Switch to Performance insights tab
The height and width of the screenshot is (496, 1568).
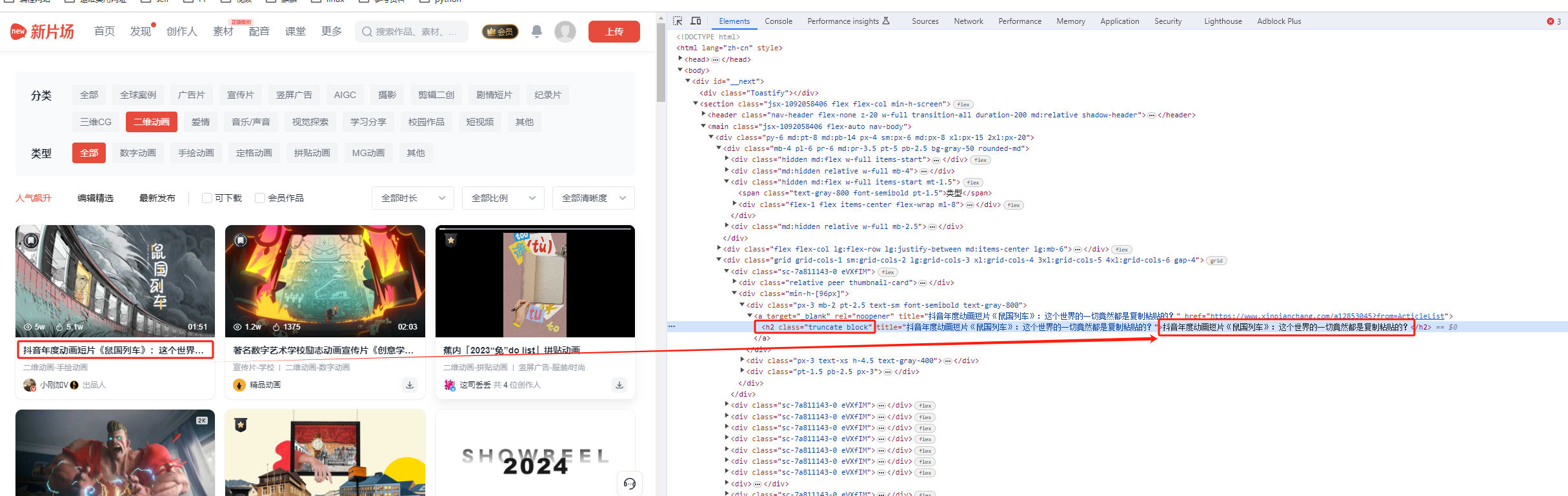pyautogui.click(x=848, y=21)
